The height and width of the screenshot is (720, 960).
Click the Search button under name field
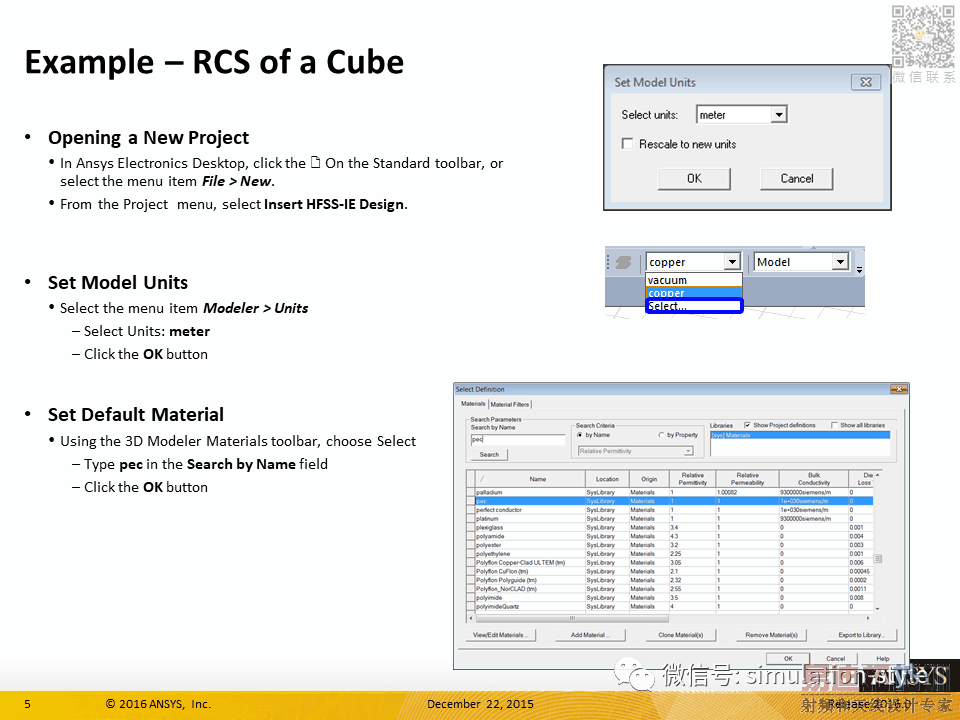coord(489,454)
